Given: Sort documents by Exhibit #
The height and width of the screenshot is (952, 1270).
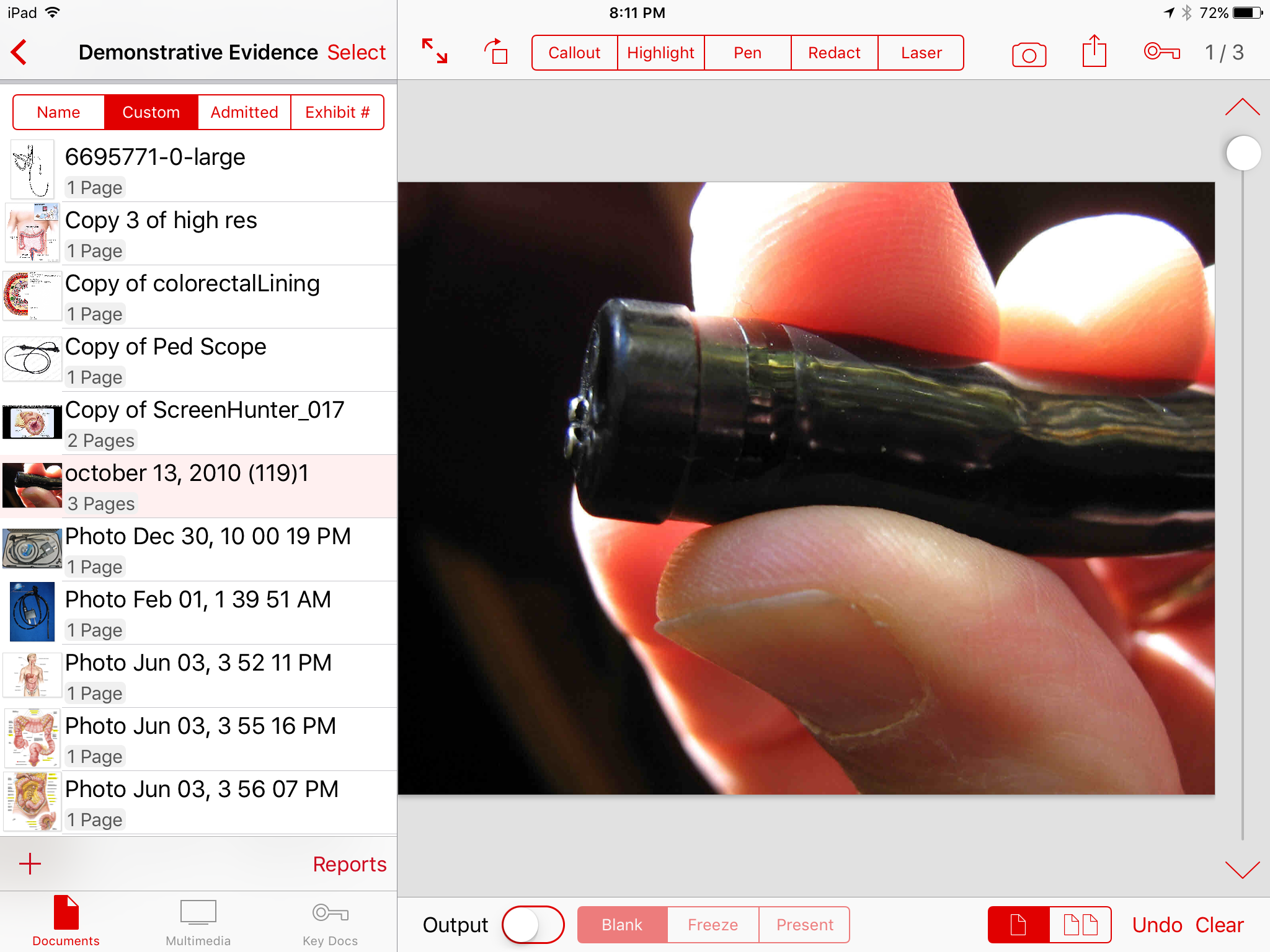Looking at the screenshot, I should 337,112.
